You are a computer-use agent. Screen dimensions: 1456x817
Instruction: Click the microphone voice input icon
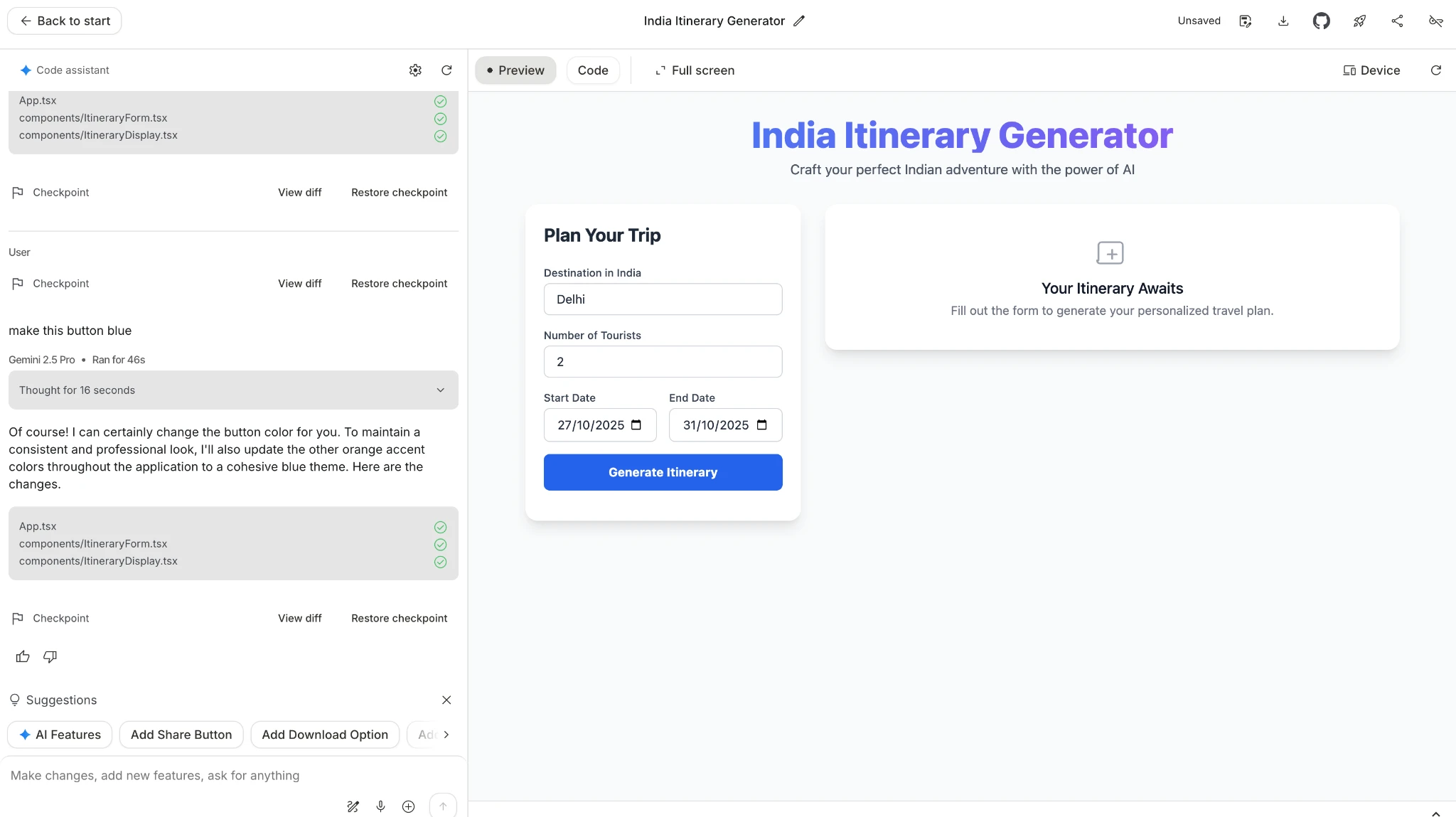click(x=380, y=806)
